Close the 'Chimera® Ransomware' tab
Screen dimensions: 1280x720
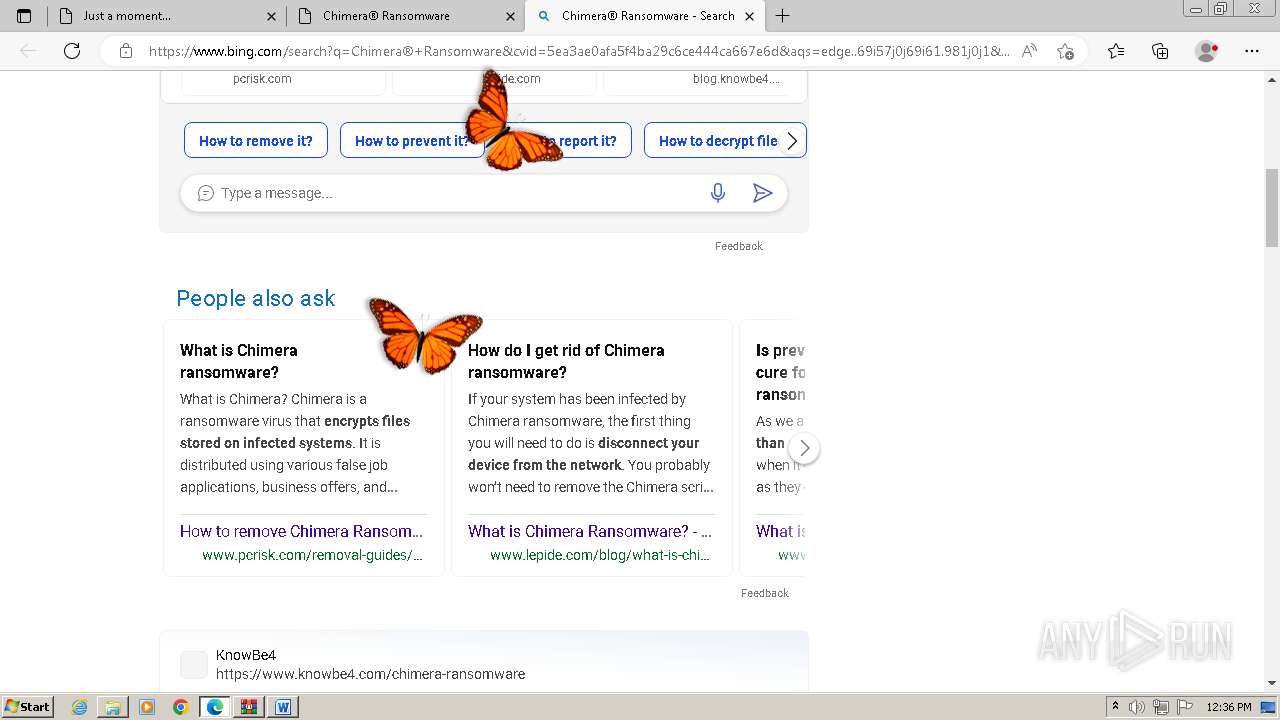(511, 16)
